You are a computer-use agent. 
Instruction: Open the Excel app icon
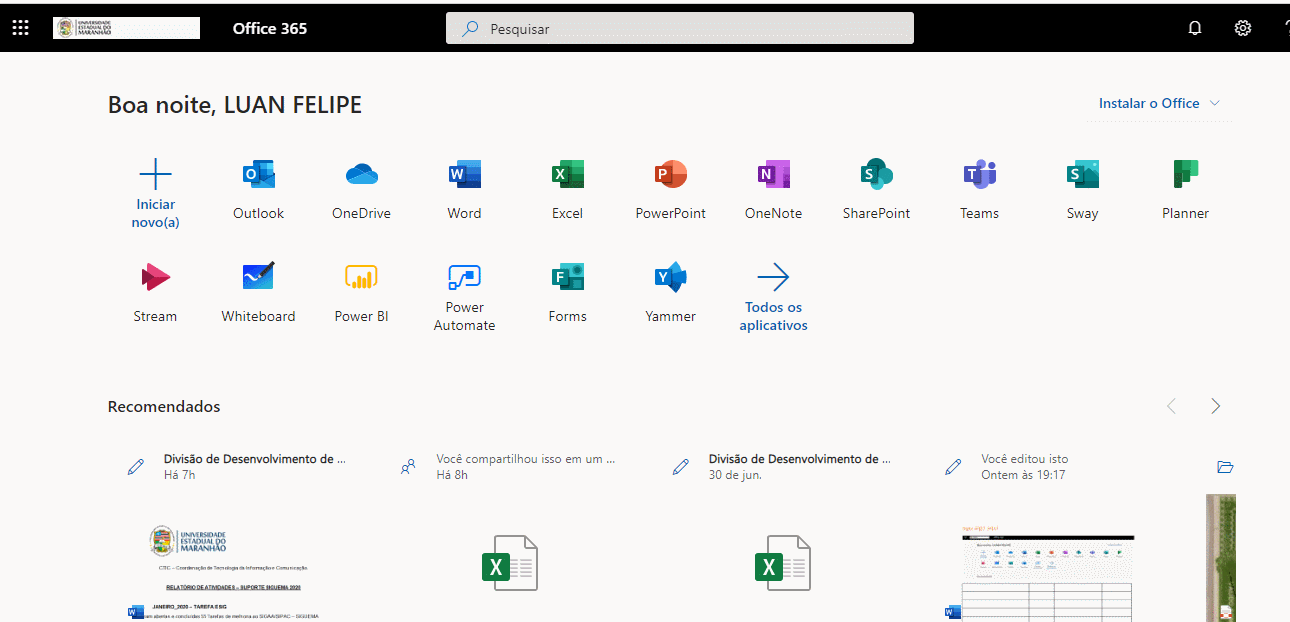(x=567, y=189)
